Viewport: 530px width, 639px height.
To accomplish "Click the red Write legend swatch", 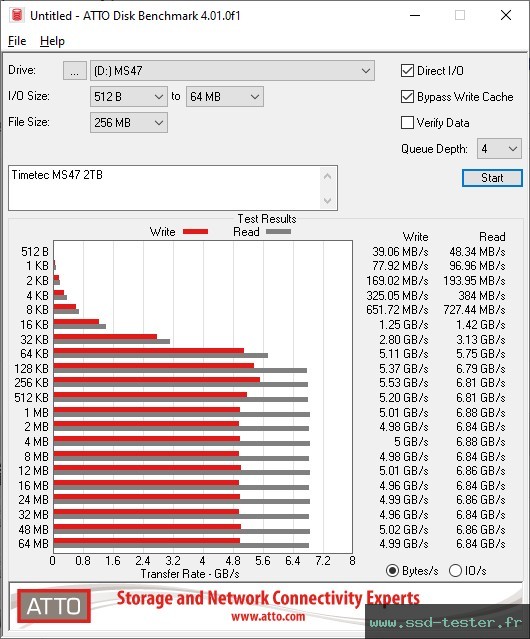I will pyautogui.click(x=196, y=231).
